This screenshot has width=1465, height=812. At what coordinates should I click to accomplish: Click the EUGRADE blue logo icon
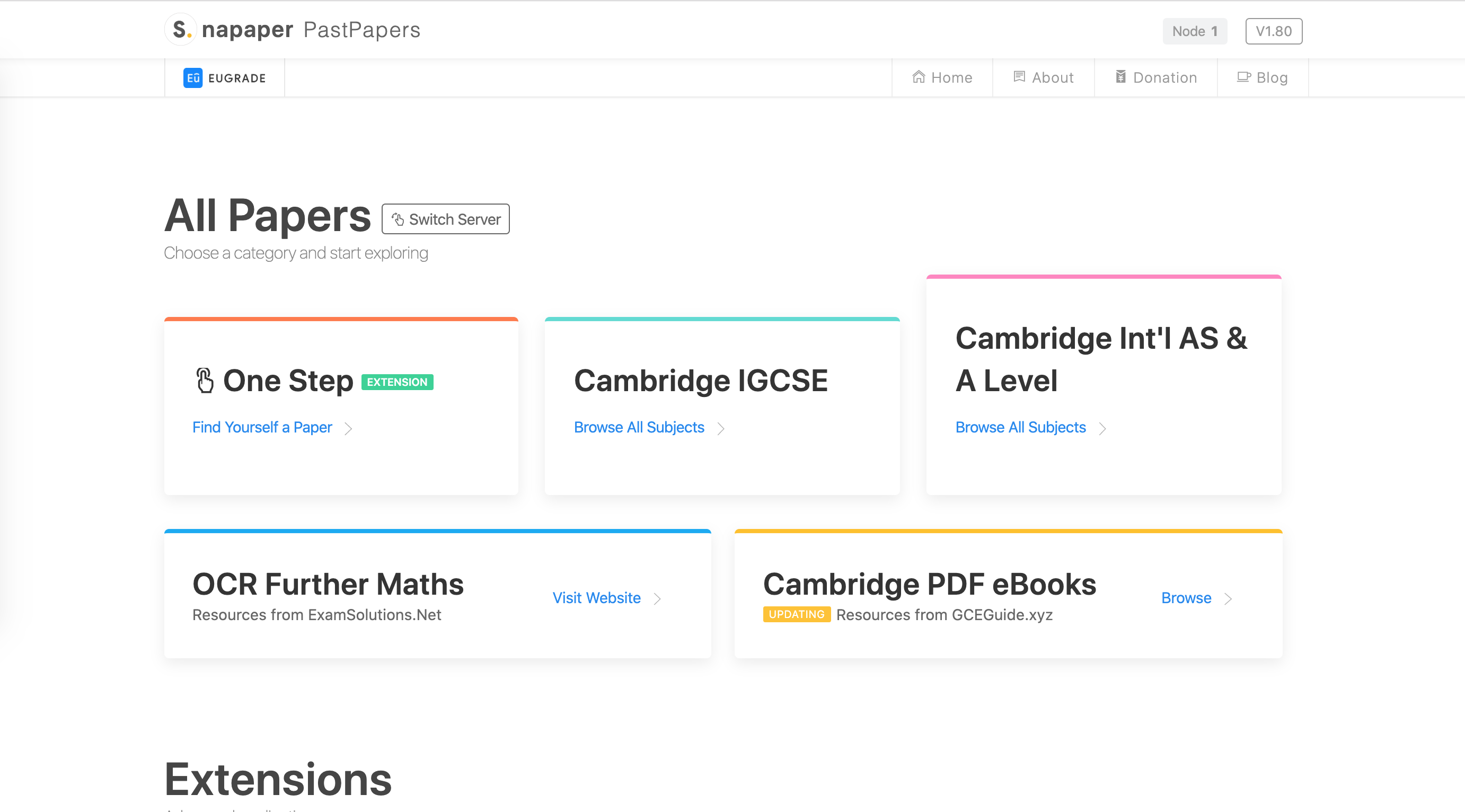pyautogui.click(x=193, y=78)
